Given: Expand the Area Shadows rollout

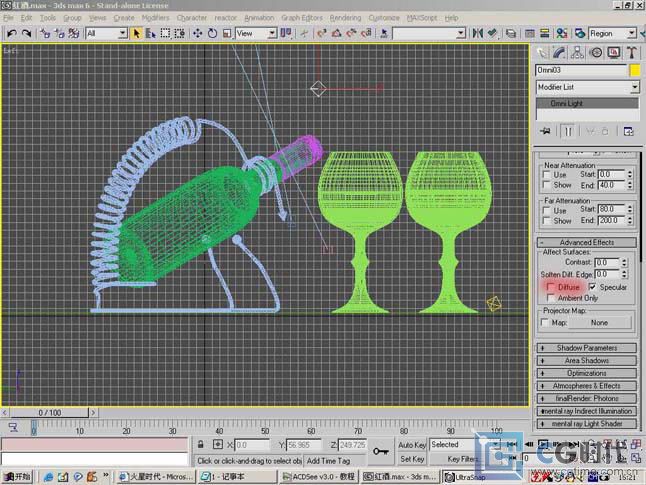Looking at the screenshot, I should point(587,361).
